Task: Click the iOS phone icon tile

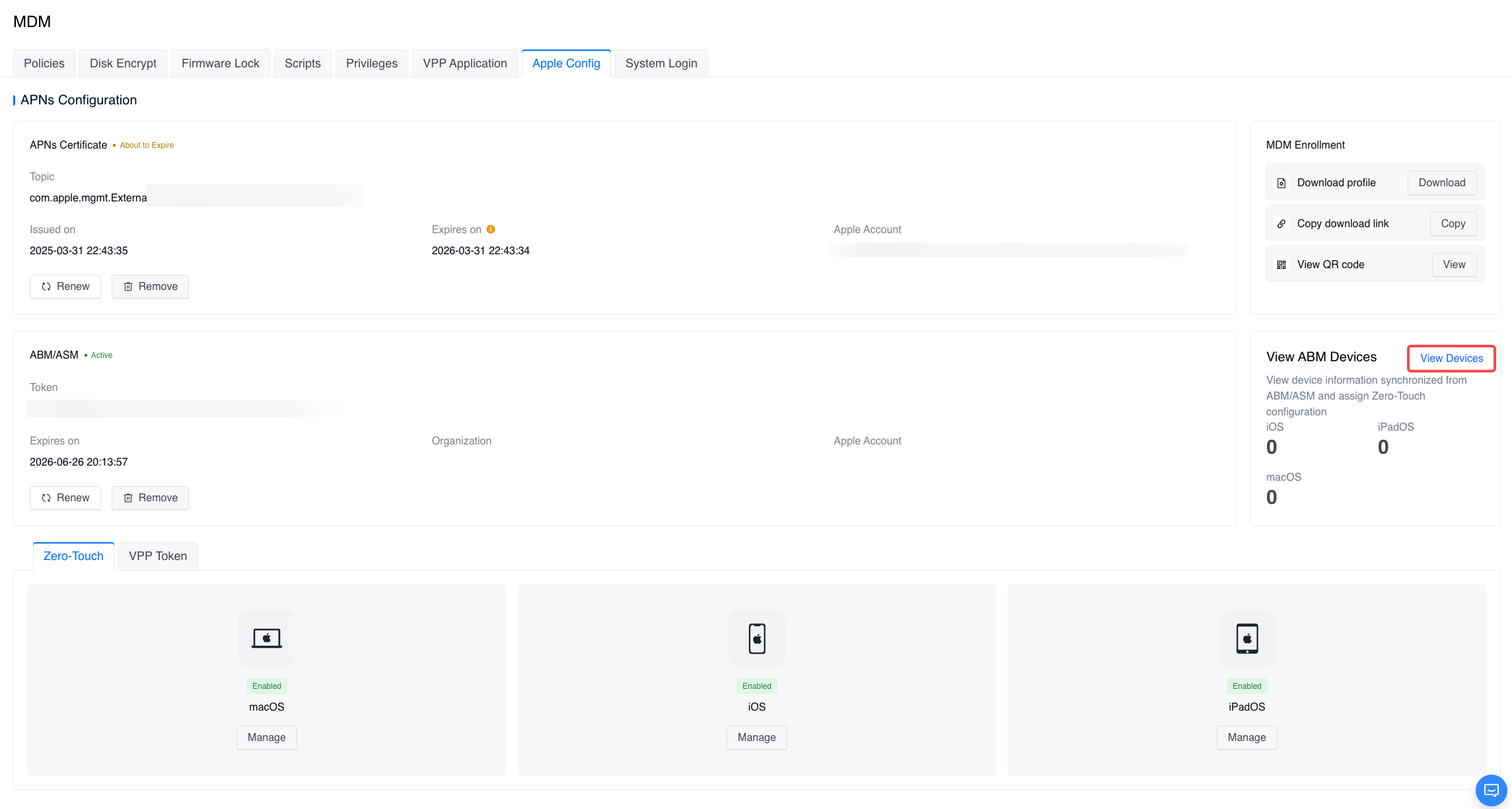Action: point(756,639)
